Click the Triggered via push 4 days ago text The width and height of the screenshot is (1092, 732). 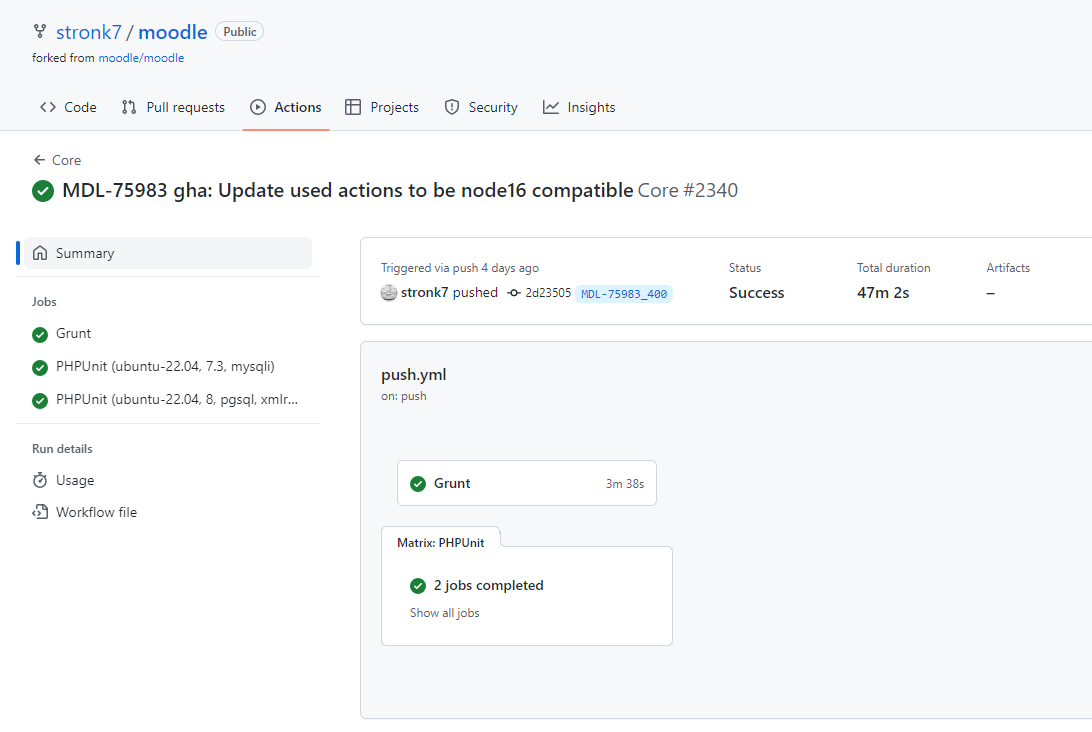[460, 268]
